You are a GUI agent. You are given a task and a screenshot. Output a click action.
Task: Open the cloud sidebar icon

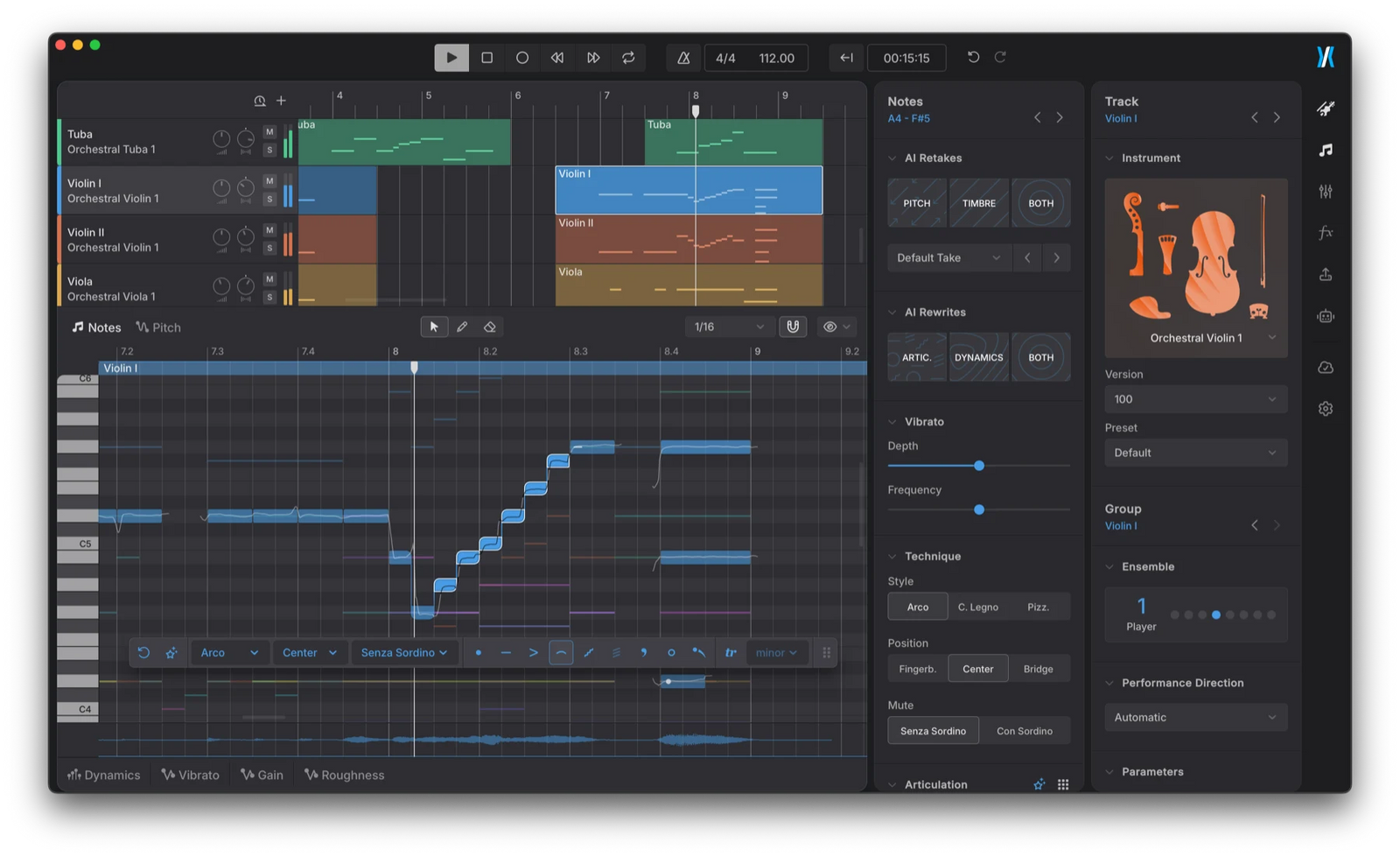coord(1326,367)
